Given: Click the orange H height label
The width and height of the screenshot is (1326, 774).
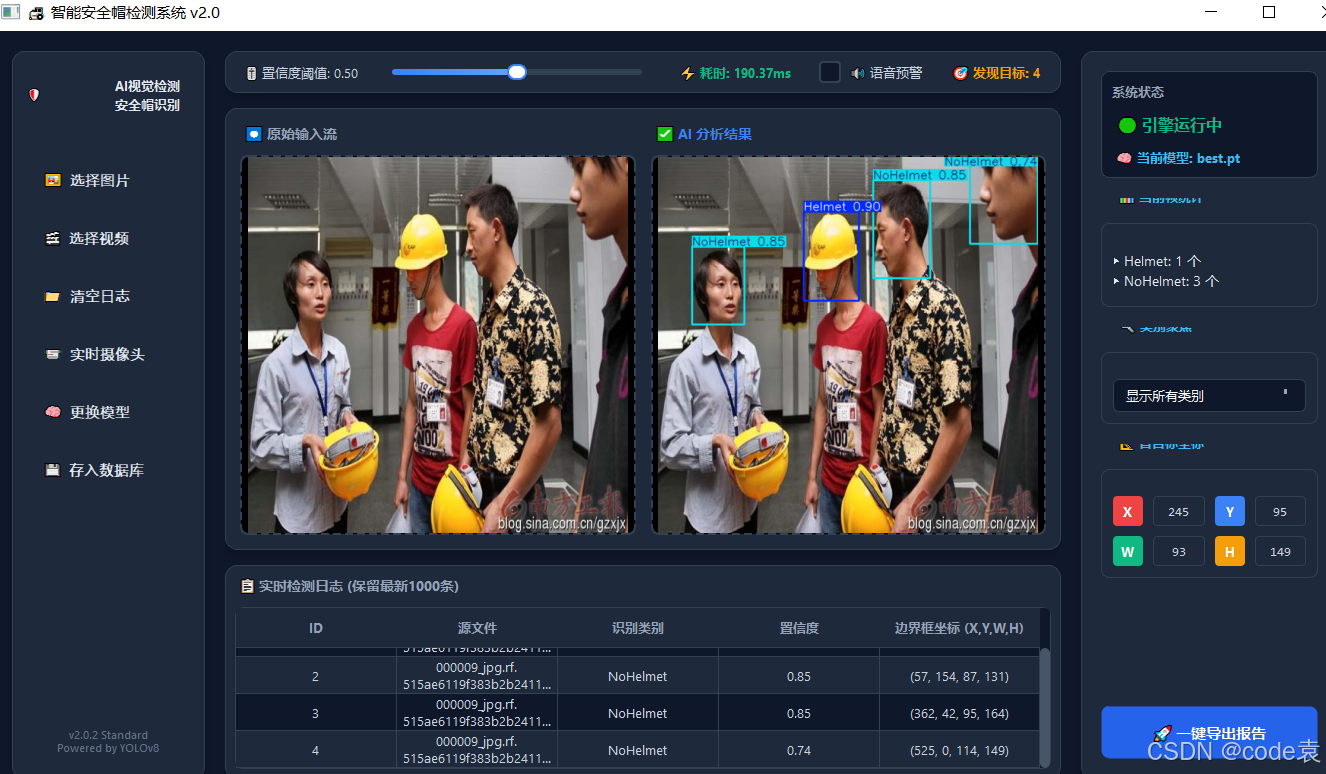Looking at the screenshot, I should [1230, 551].
